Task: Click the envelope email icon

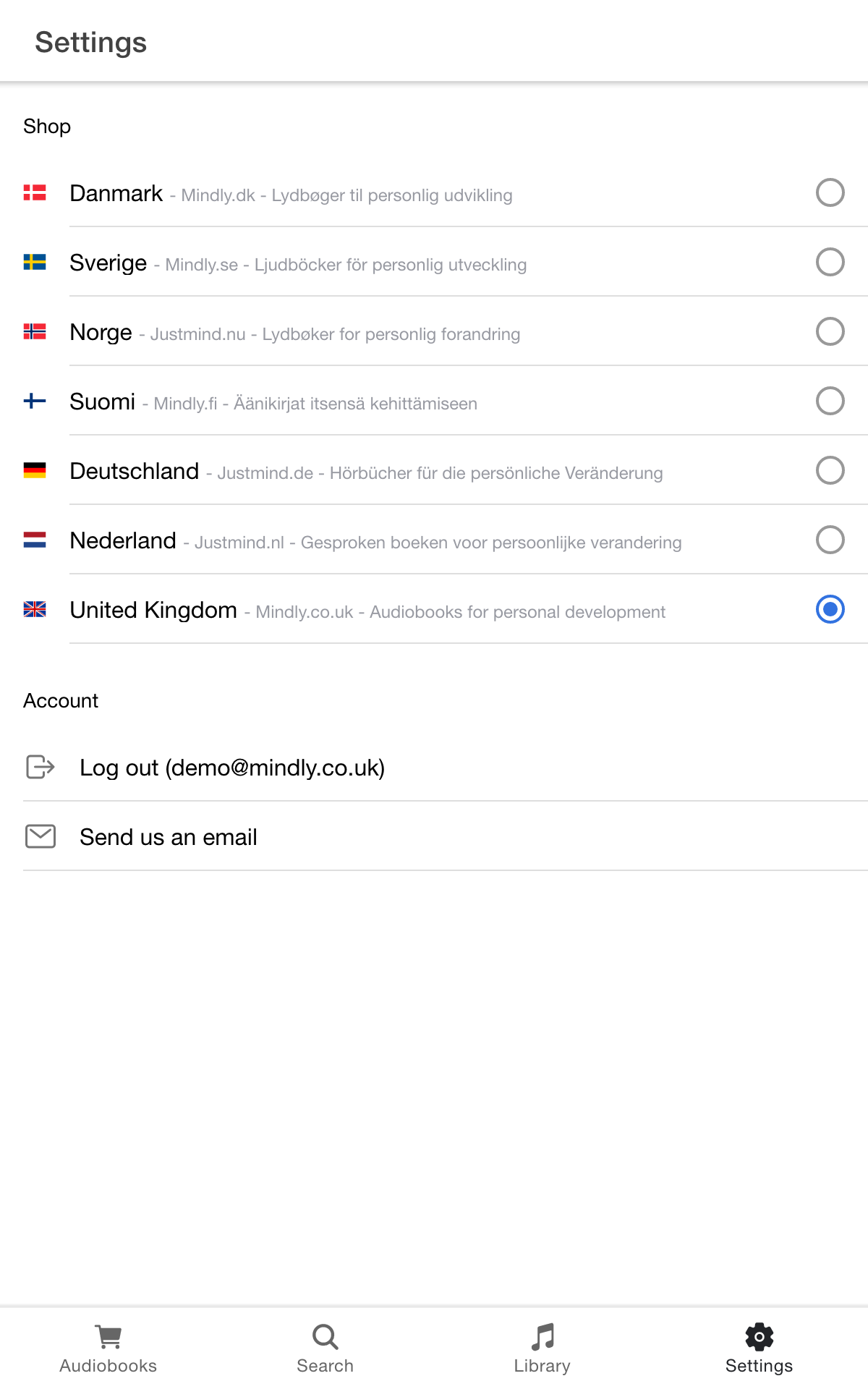Action: (41, 836)
